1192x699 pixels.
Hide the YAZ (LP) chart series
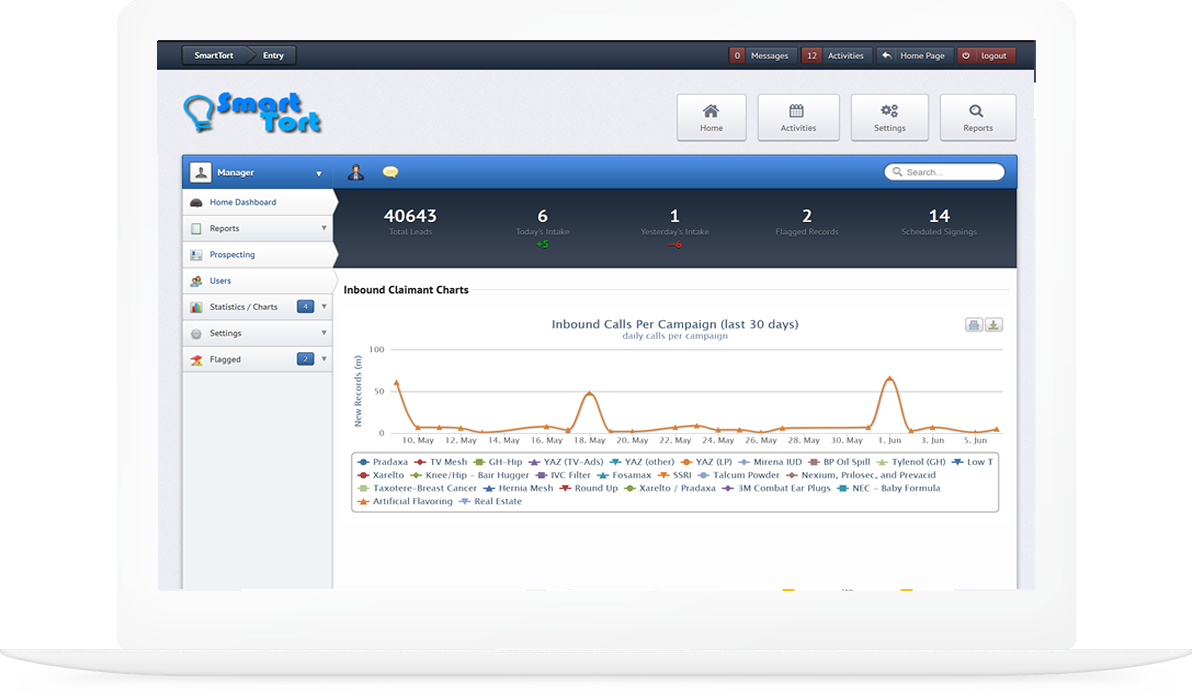[706, 462]
